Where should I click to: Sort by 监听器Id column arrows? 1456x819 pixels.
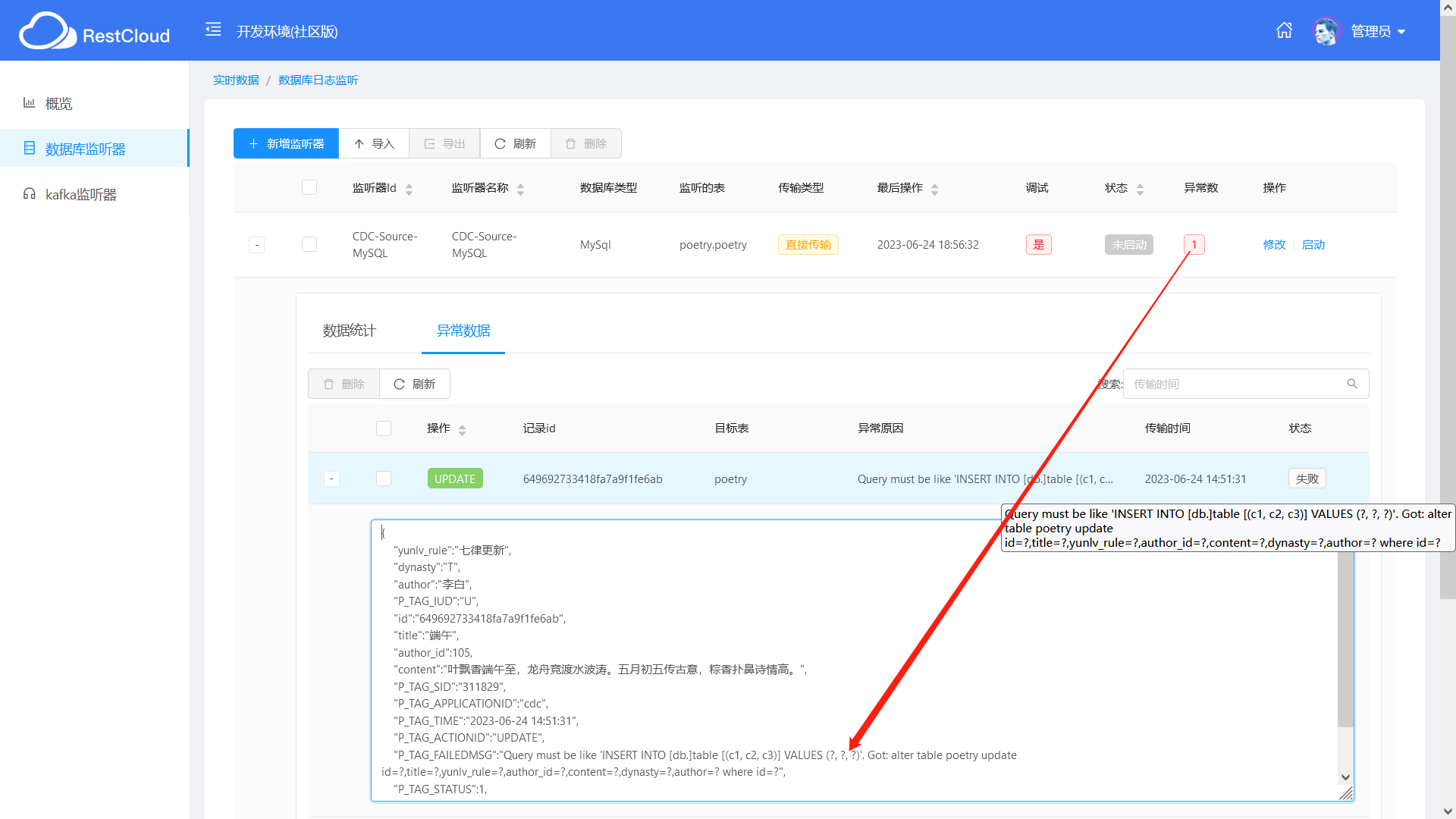[x=409, y=189]
